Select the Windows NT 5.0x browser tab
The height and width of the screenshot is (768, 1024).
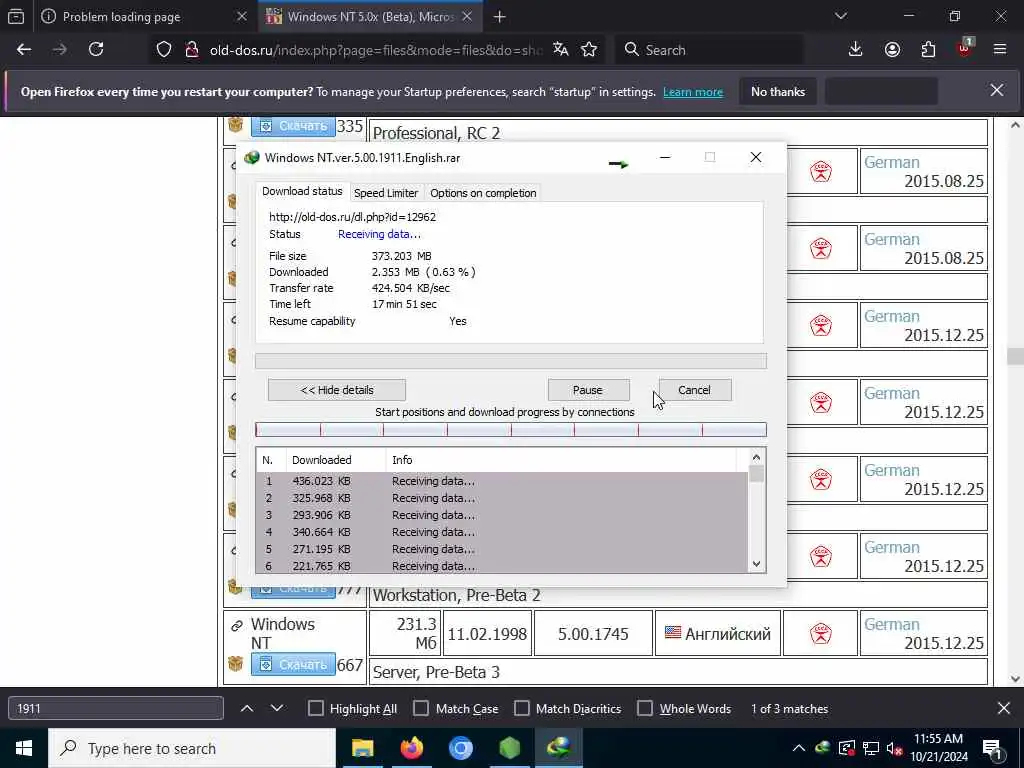coord(370,17)
